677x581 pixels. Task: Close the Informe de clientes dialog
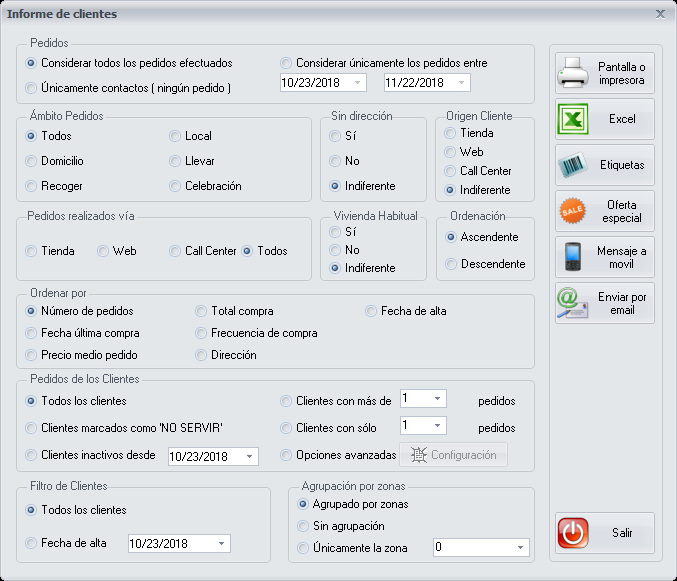coord(660,14)
